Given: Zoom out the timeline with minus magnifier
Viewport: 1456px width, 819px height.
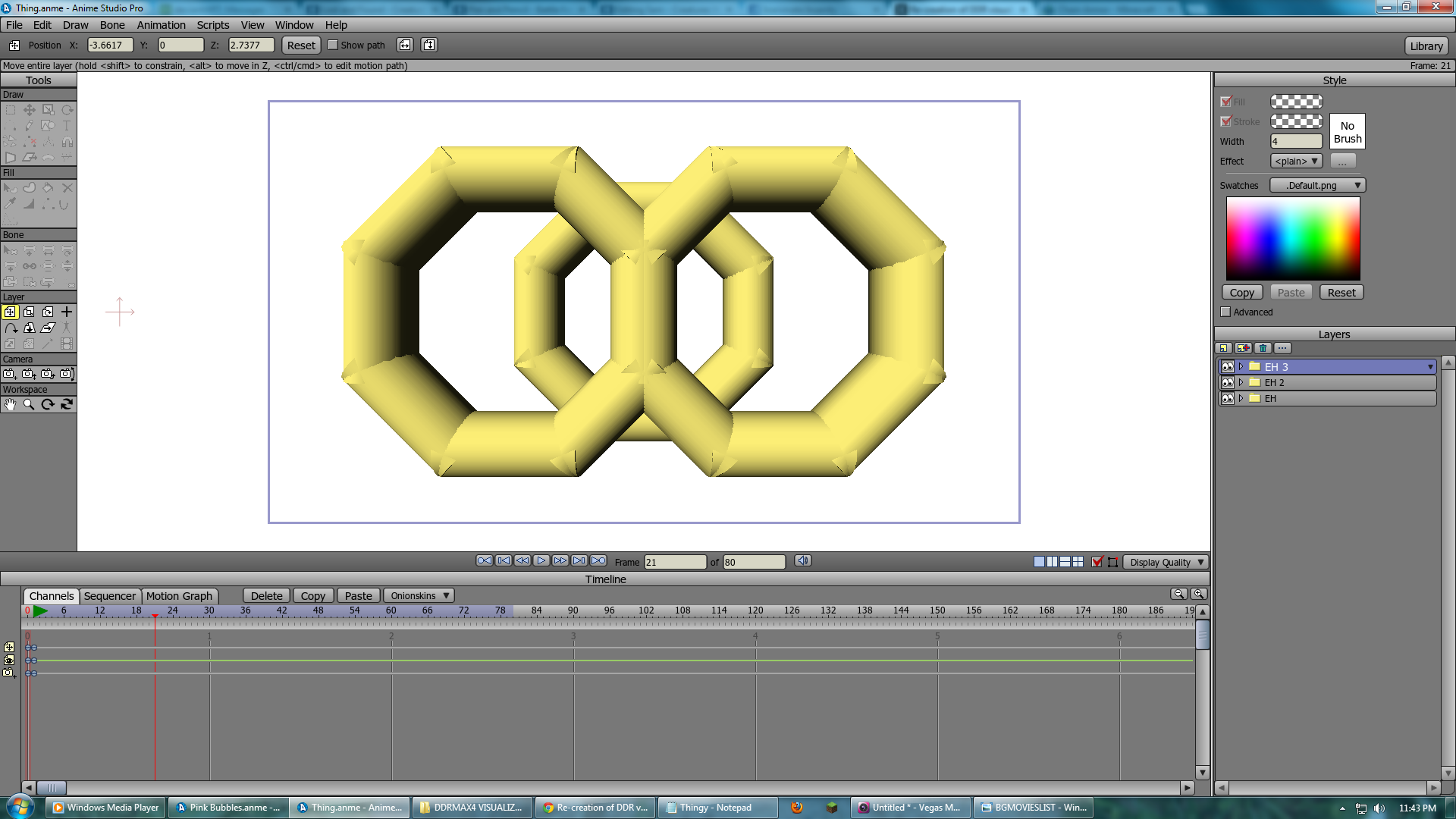Looking at the screenshot, I should coord(1178,595).
